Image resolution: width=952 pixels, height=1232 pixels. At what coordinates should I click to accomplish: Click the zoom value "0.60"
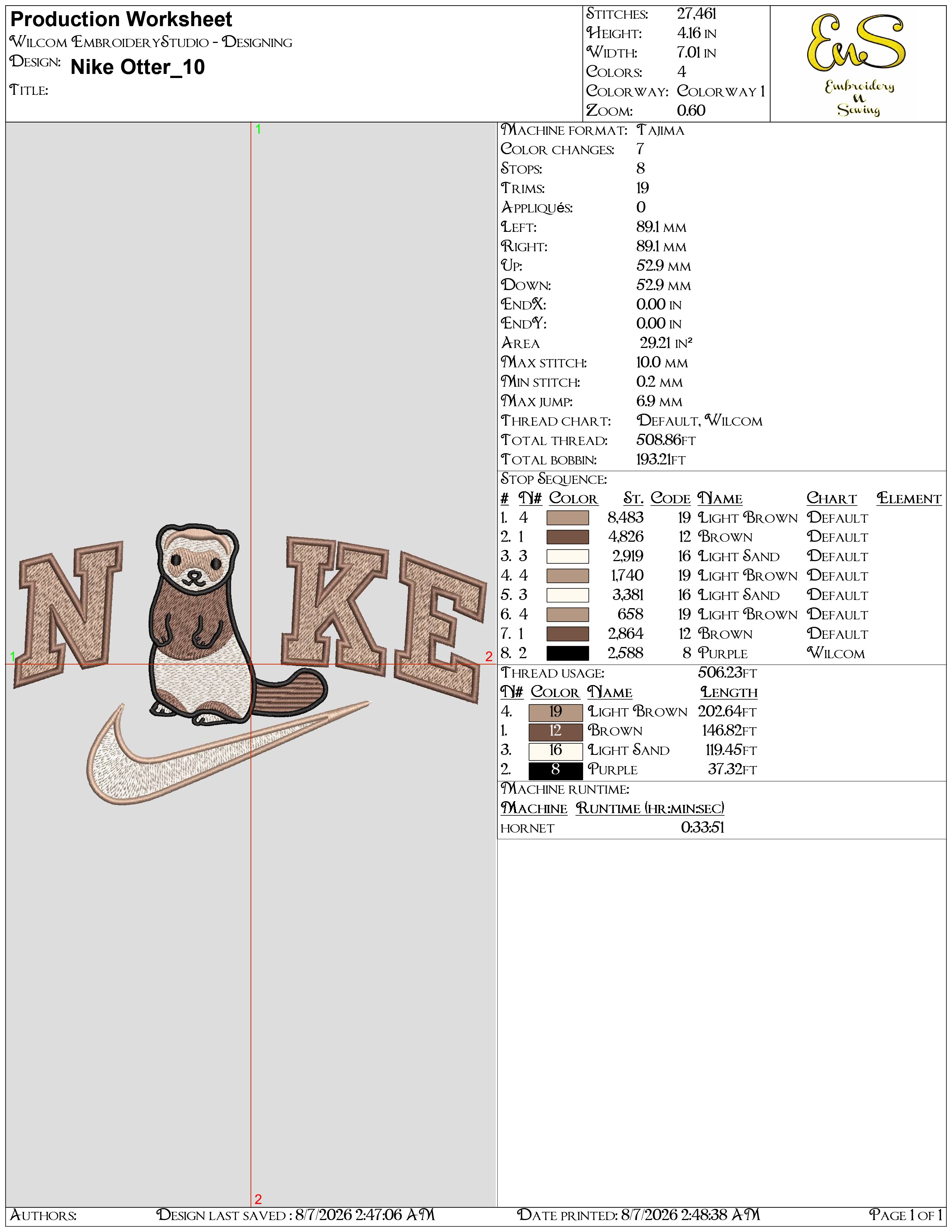691,111
